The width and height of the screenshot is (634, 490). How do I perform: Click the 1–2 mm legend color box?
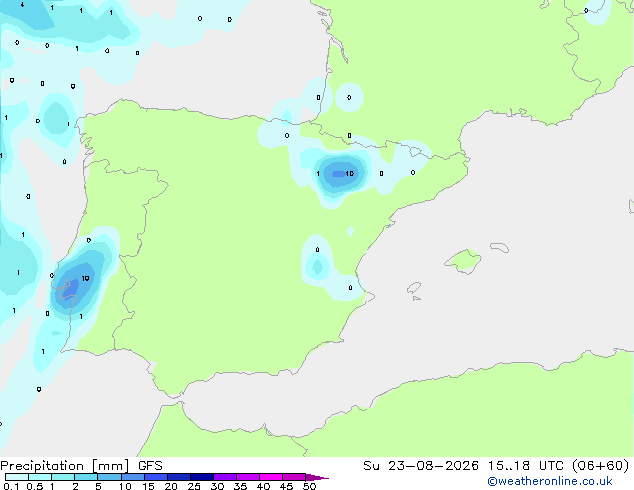coord(63,477)
